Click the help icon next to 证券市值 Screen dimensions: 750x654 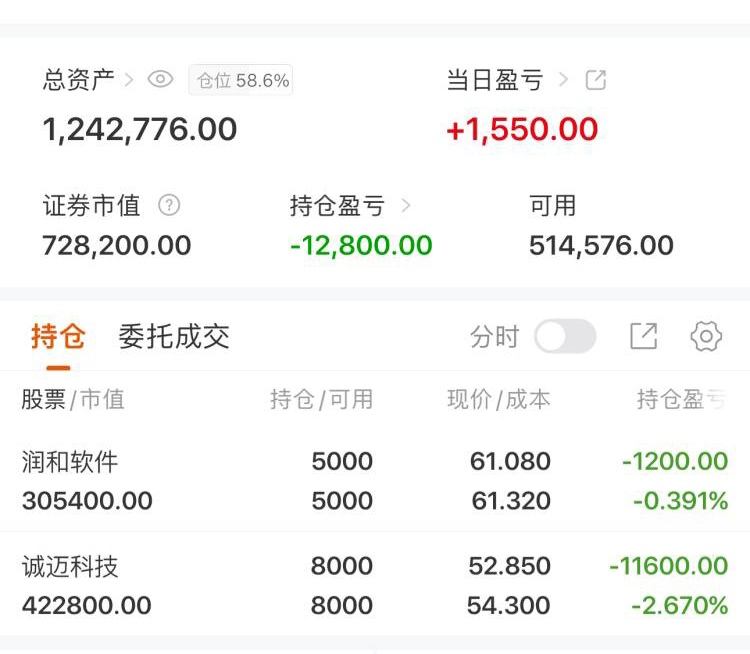pos(170,206)
